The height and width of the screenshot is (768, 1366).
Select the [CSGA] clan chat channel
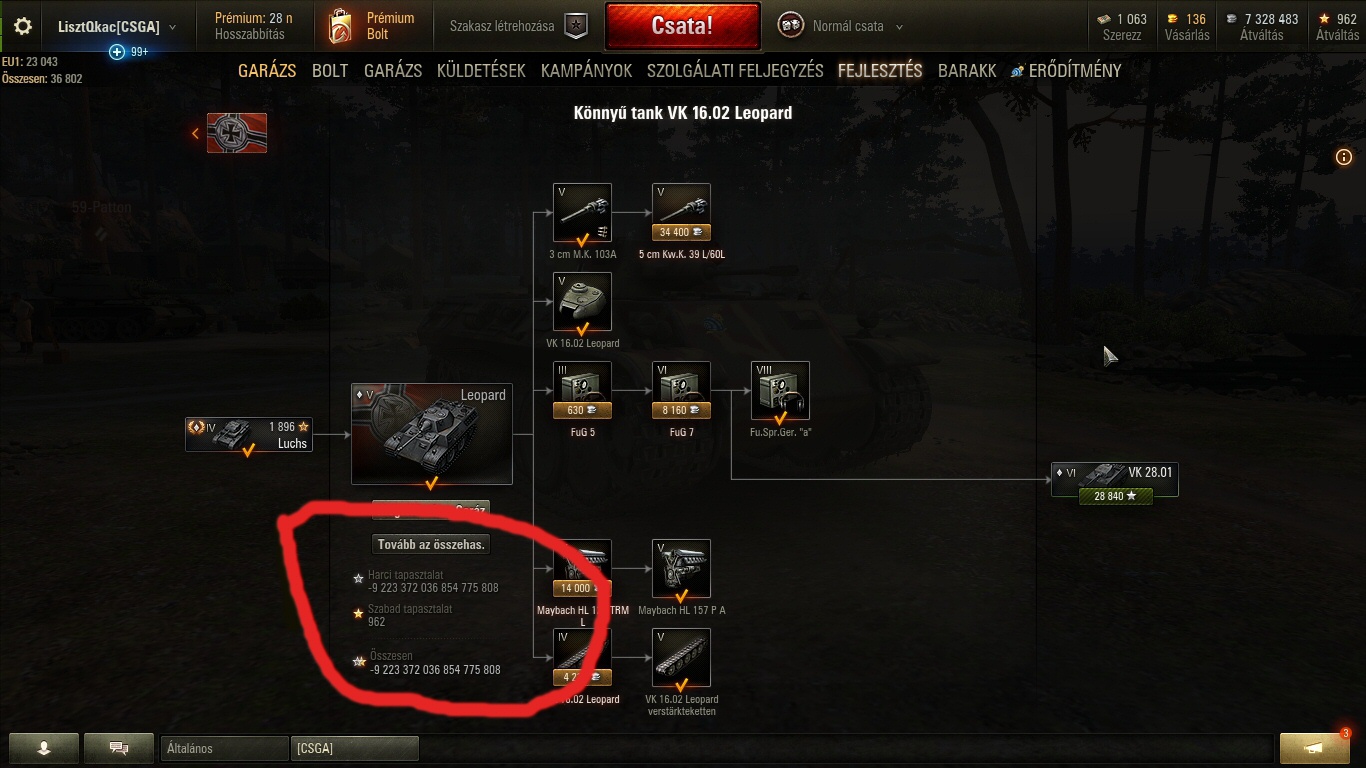(355, 748)
